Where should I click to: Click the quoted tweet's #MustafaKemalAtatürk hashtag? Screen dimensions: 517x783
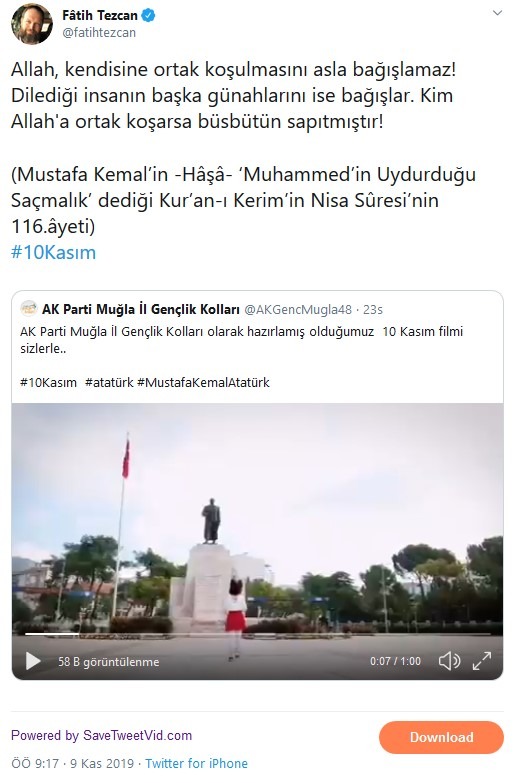[x=203, y=383]
